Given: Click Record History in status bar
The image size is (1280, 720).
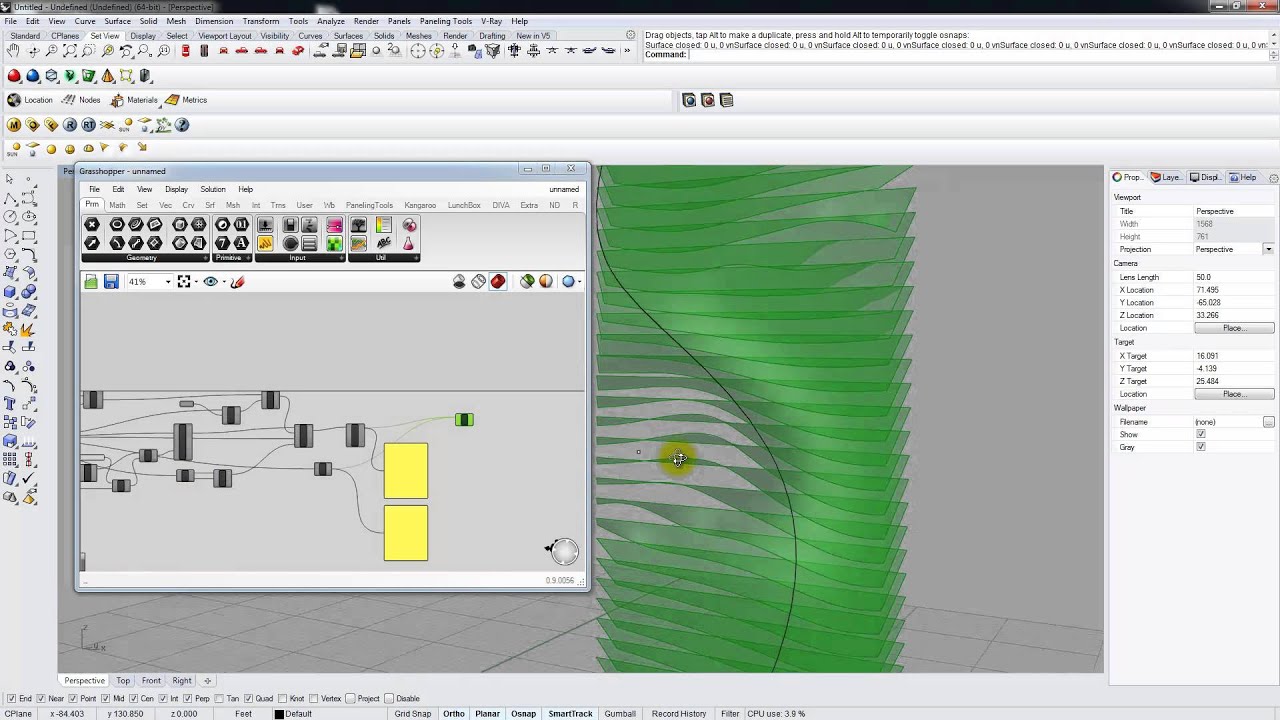Looking at the screenshot, I should (x=679, y=714).
